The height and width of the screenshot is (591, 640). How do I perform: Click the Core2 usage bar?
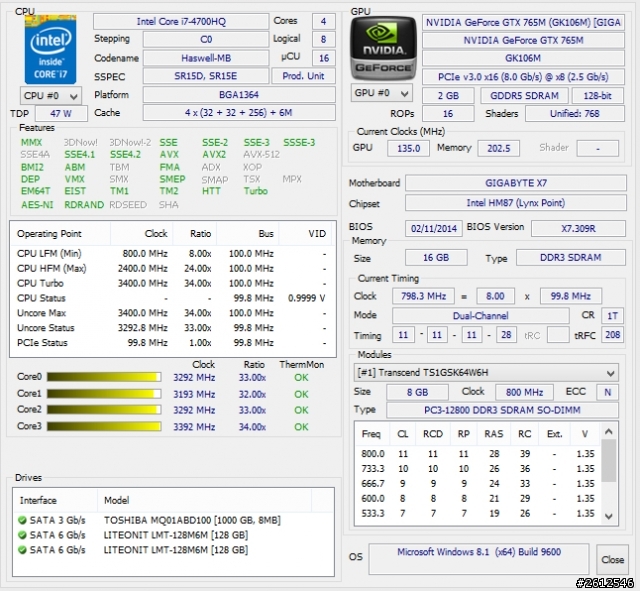point(104,410)
